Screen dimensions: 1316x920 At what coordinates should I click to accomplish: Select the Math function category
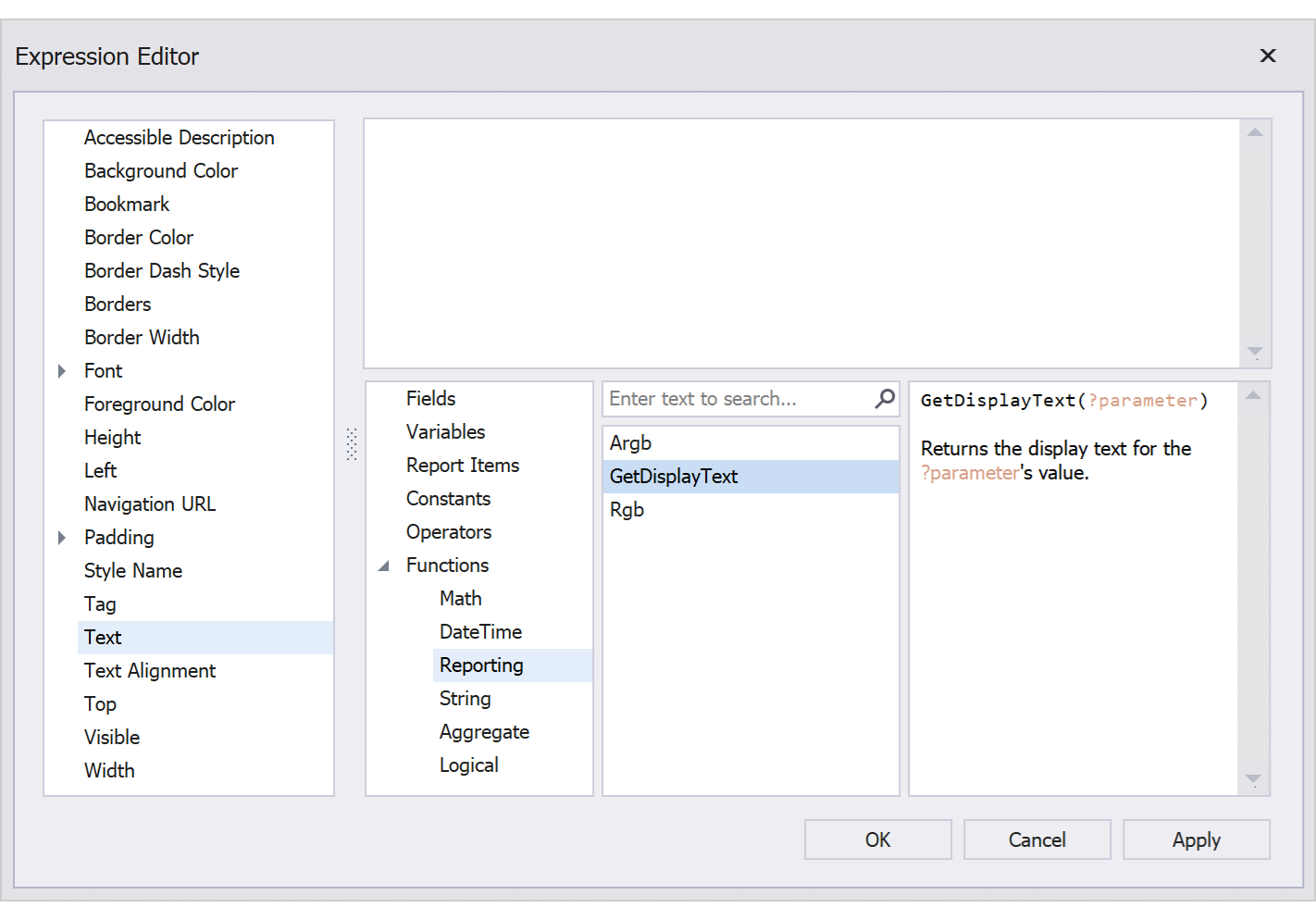pyautogui.click(x=460, y=598)
